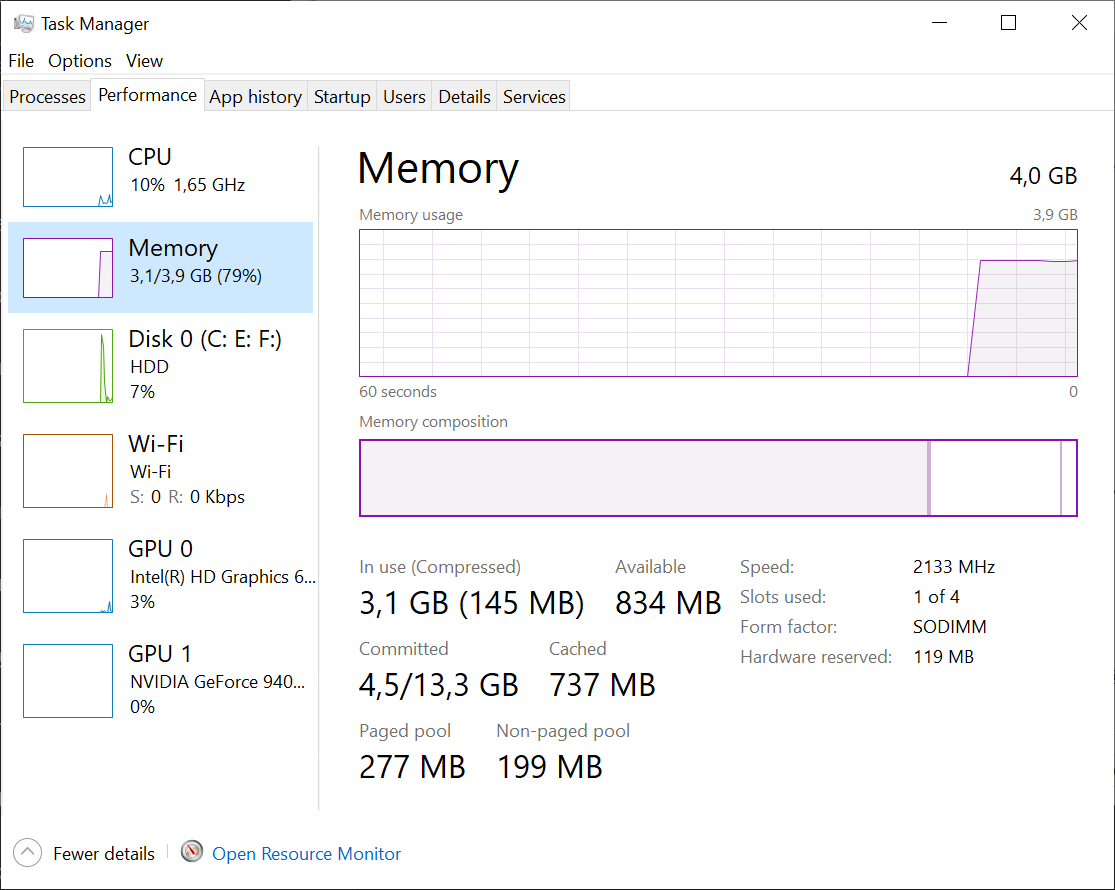1115x890 pixels.
Task: Click the Resource Monitor gauge icon
Action: click(x=192, y=852)
